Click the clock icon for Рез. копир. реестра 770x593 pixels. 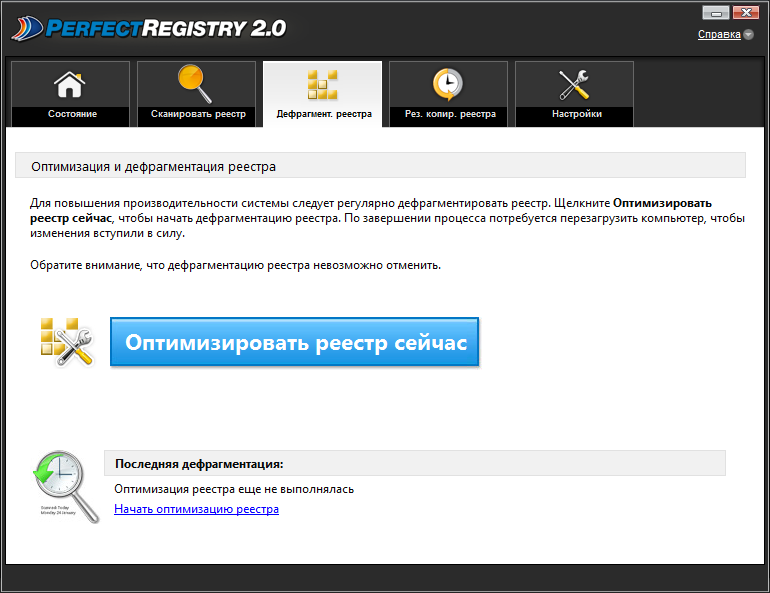click(x=447, y=84)
